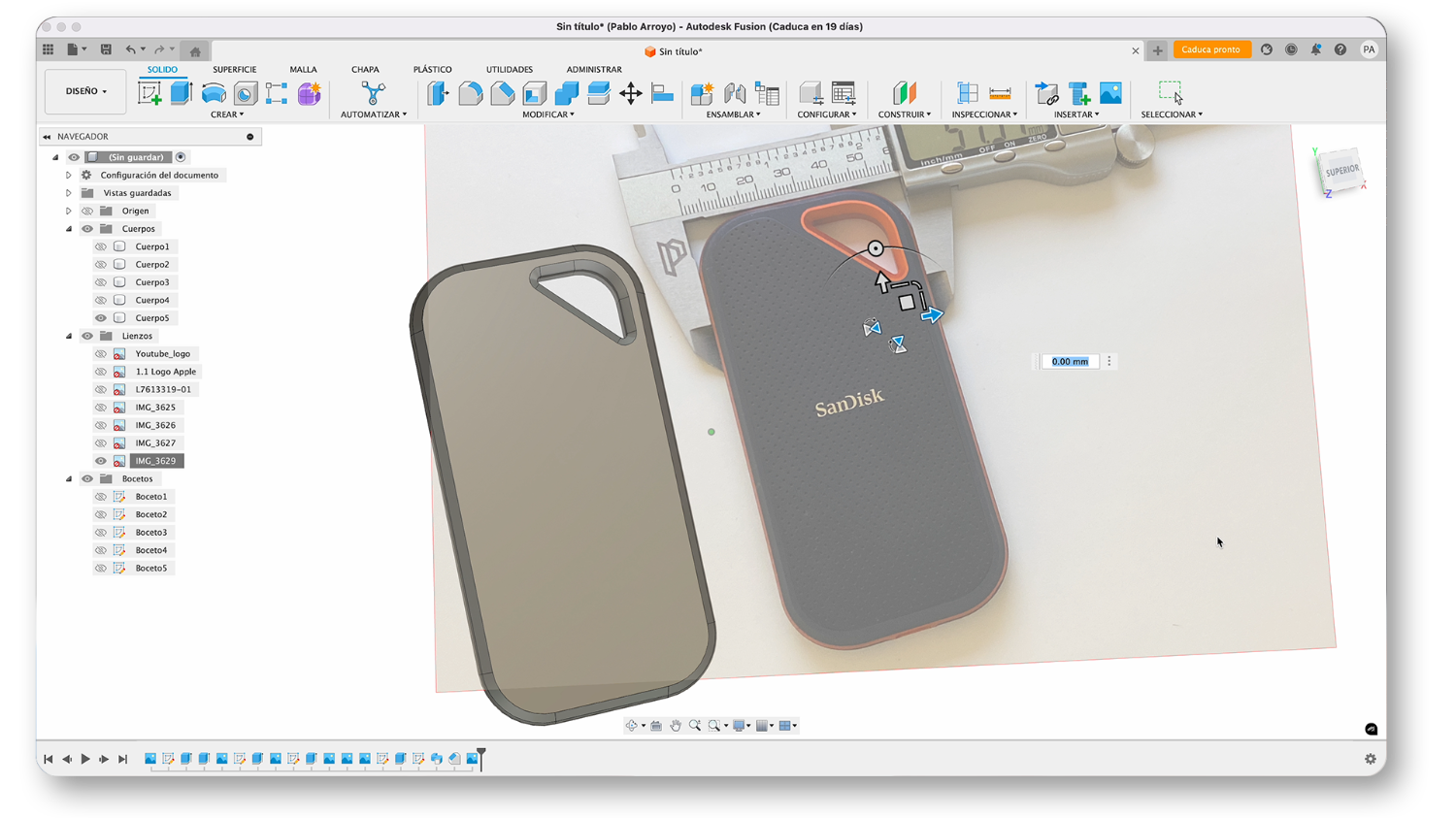
Task: Select the Align tool
Action: point(663,93)
